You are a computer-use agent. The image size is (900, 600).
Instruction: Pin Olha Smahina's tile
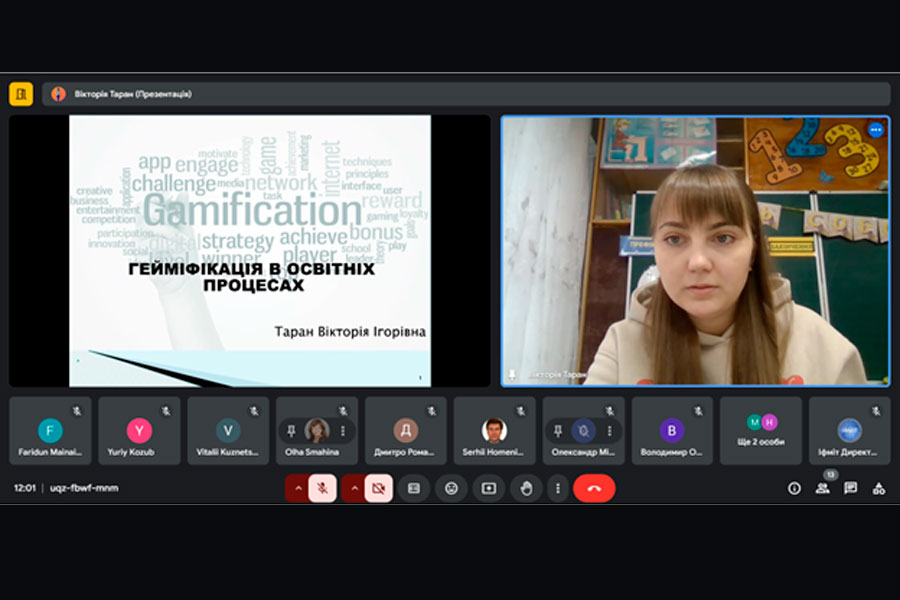[x=292, y=431]
